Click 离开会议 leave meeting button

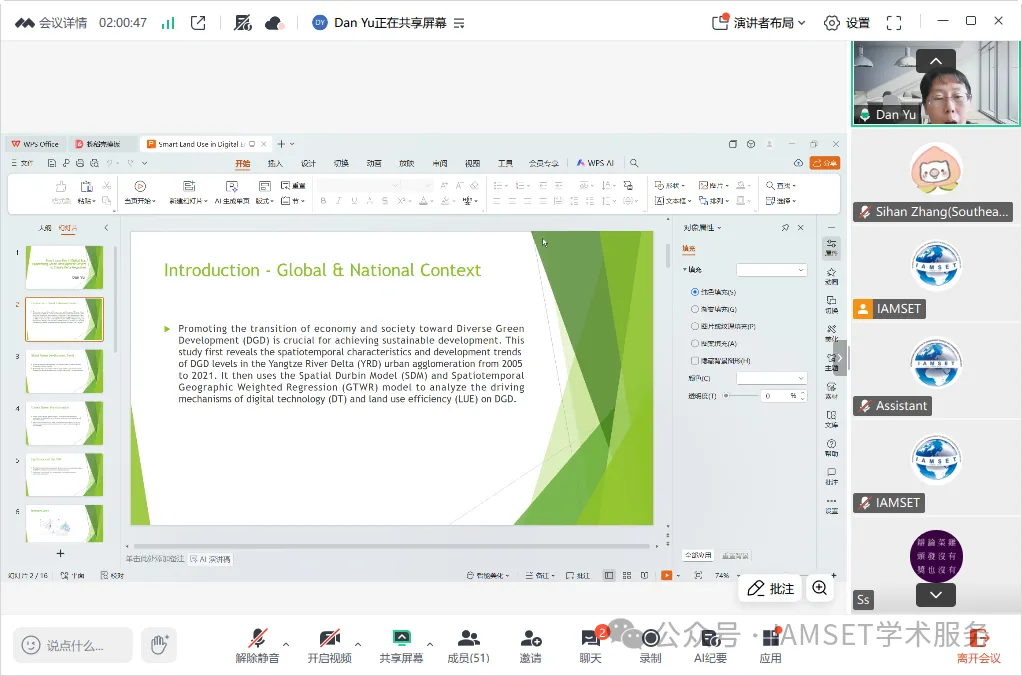(978, 645)
